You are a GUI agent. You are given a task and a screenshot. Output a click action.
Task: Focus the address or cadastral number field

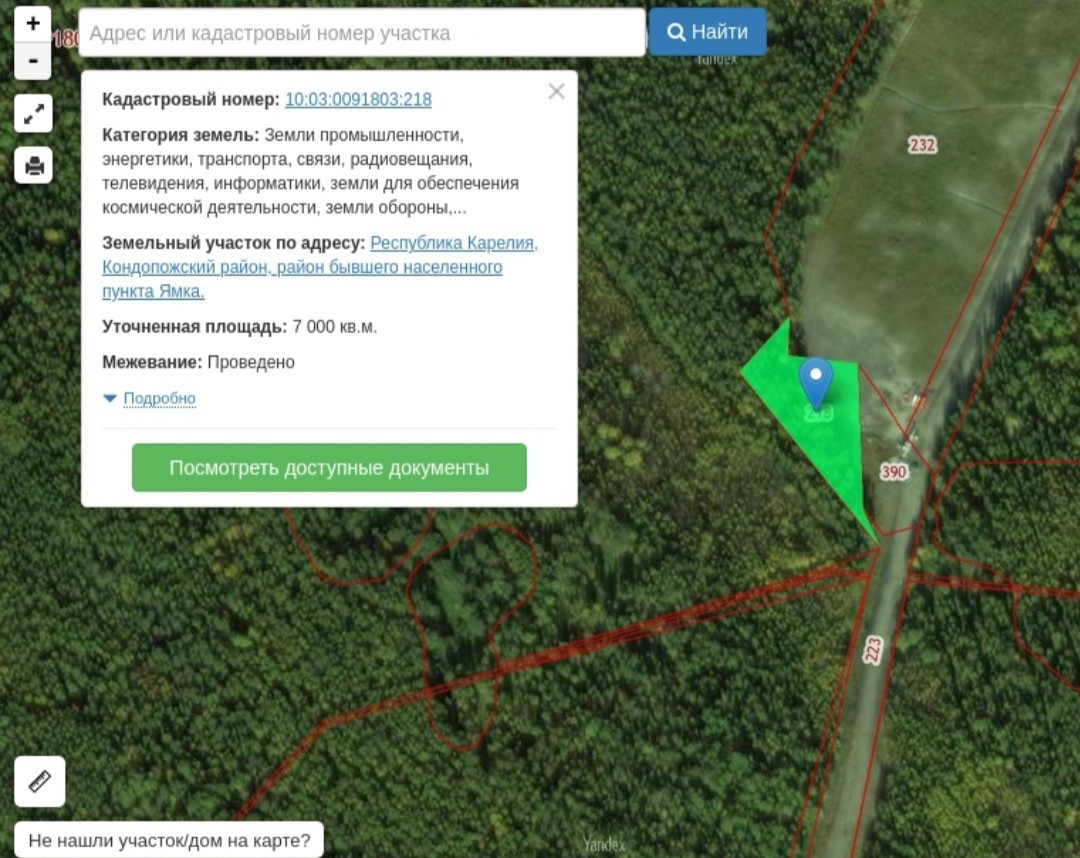pos(362,32)
